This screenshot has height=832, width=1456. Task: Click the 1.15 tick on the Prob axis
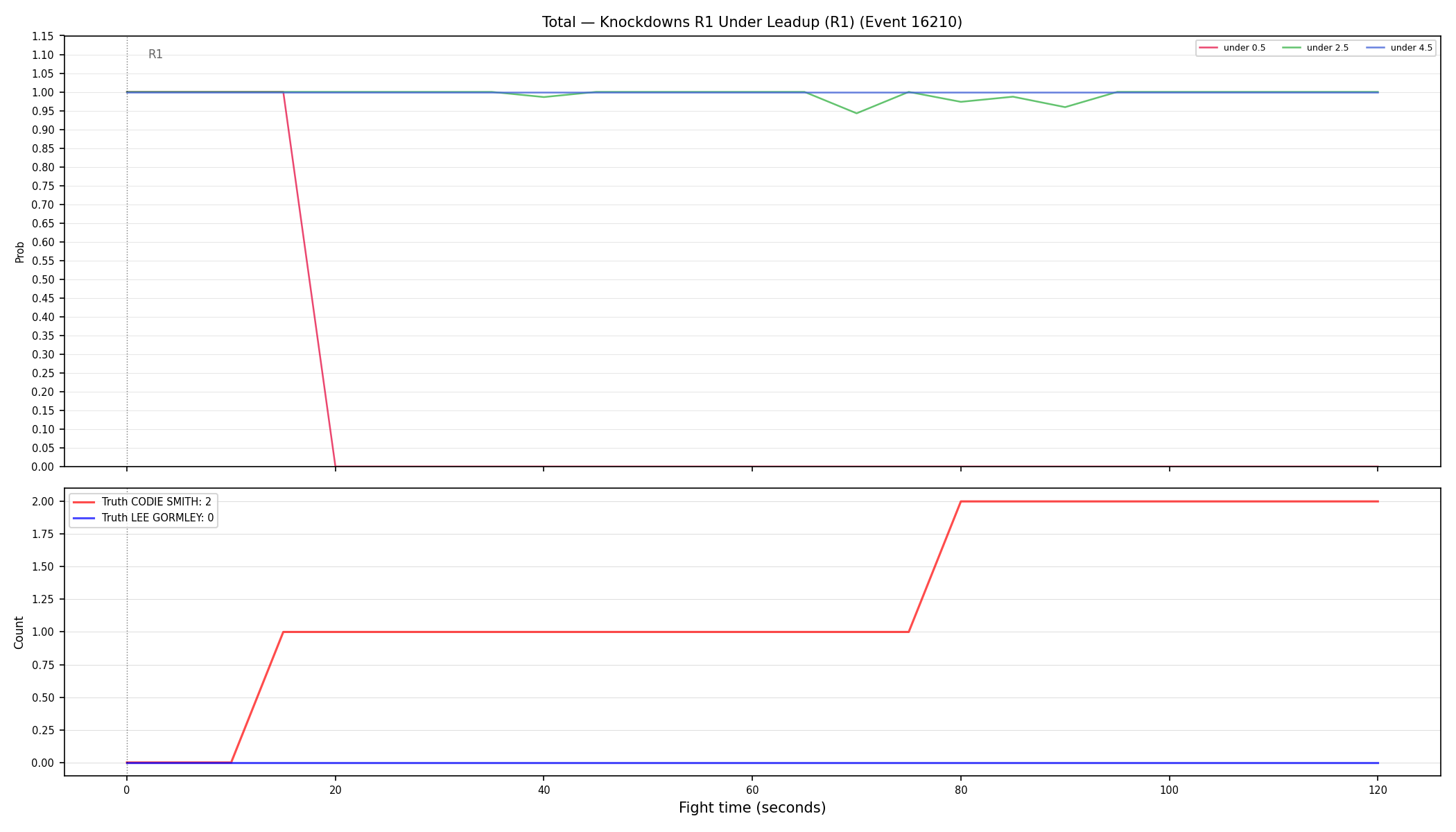click(42, 37)
